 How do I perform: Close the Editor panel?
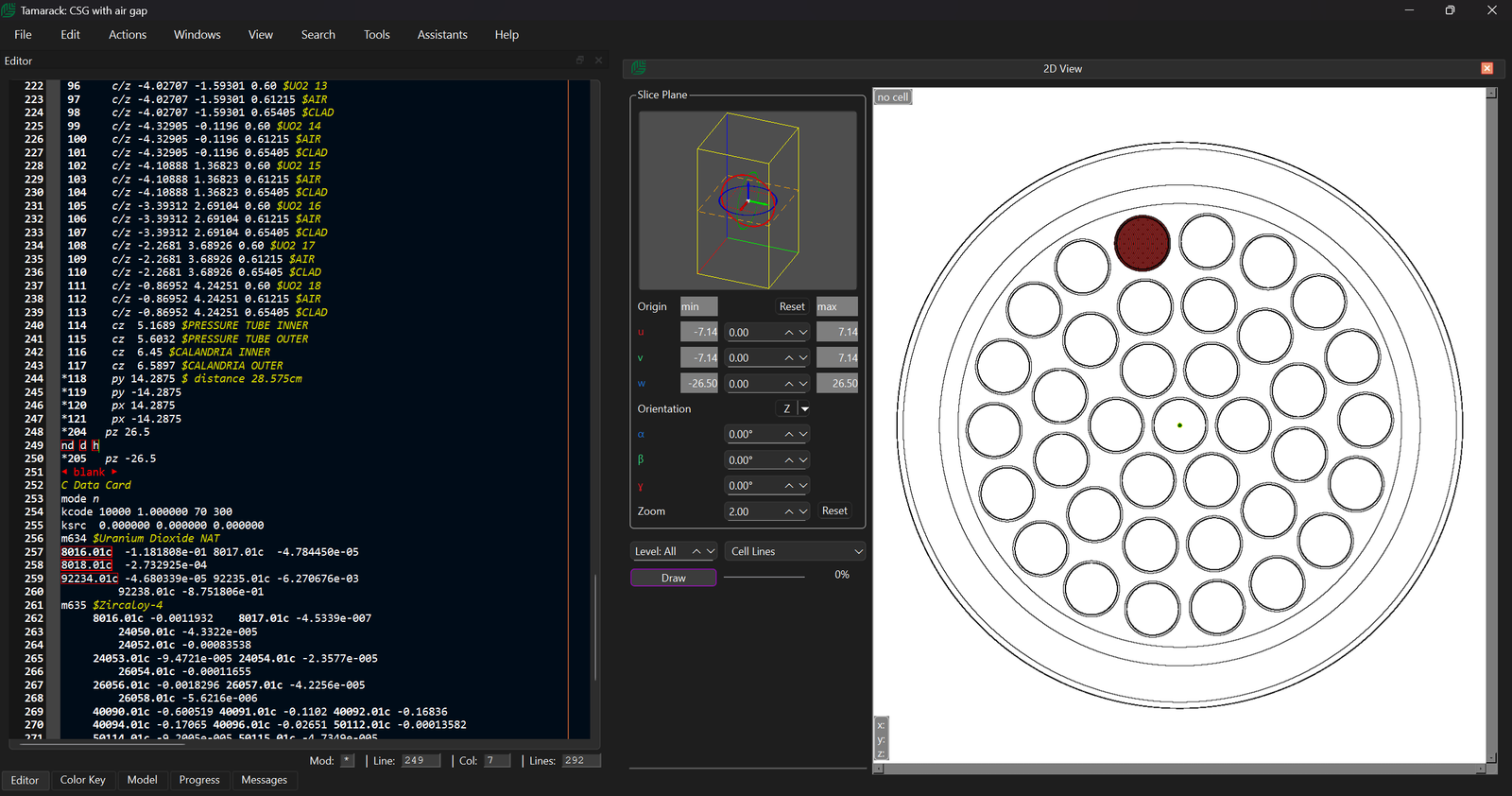598,61
